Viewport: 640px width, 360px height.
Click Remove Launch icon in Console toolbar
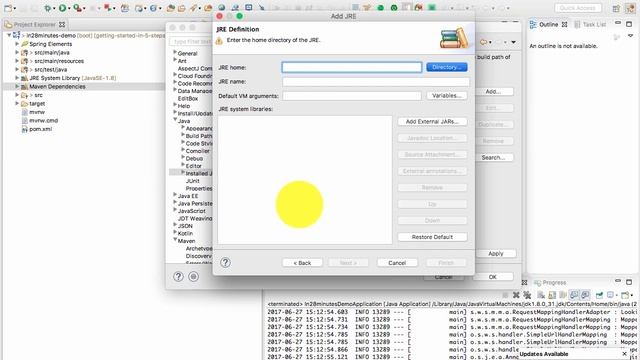pos(516,295)
